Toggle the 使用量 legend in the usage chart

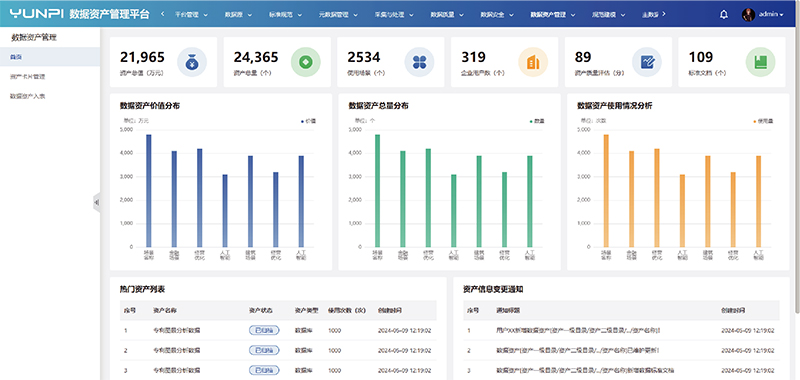tap(764, 121)
